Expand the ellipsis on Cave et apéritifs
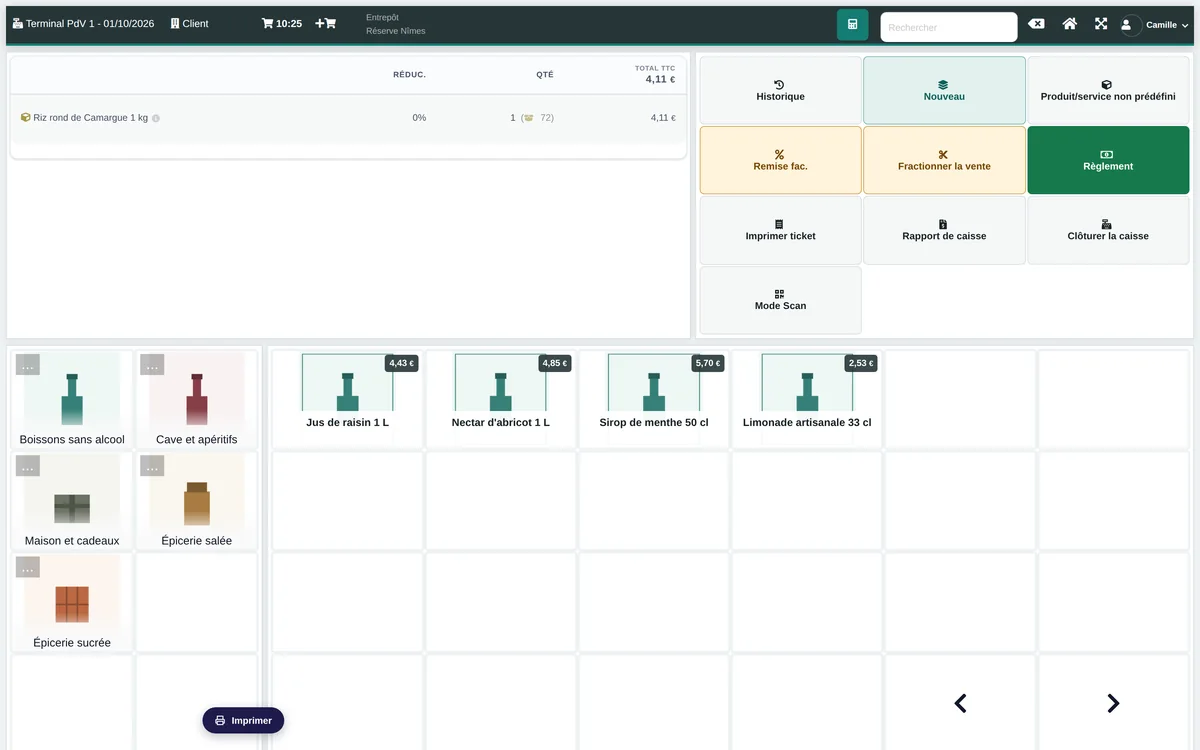 152,365
